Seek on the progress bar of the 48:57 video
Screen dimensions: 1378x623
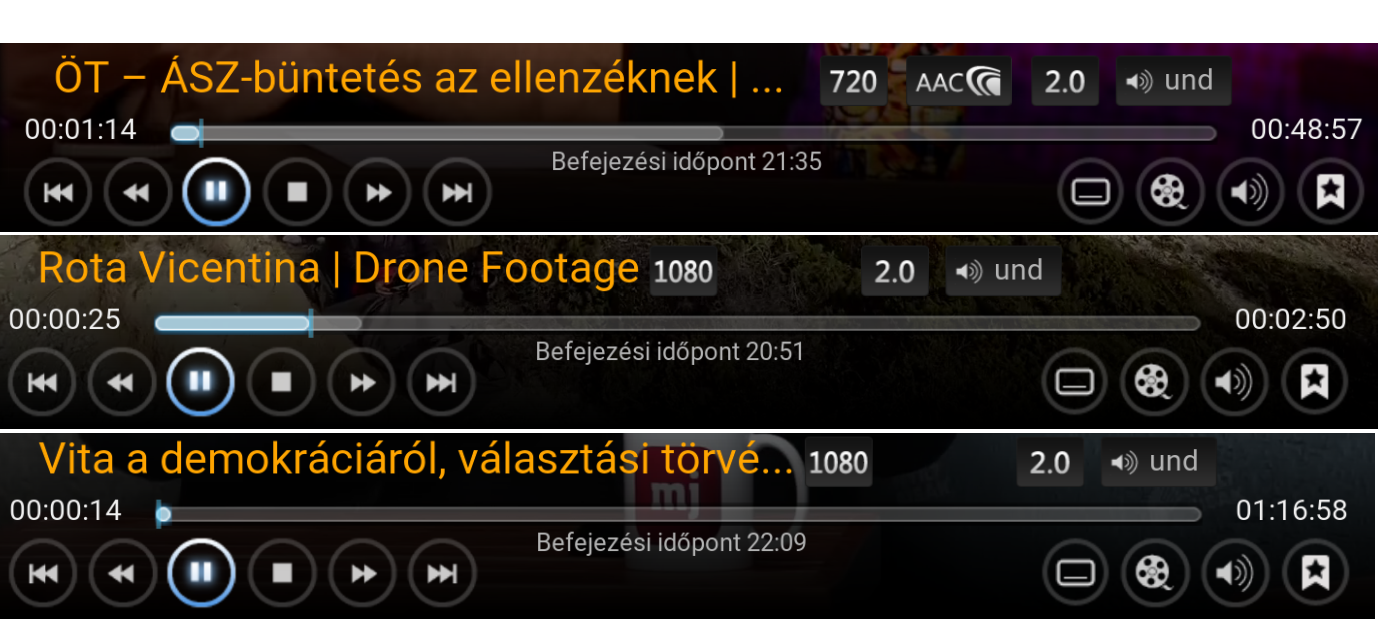click(693, 133)
